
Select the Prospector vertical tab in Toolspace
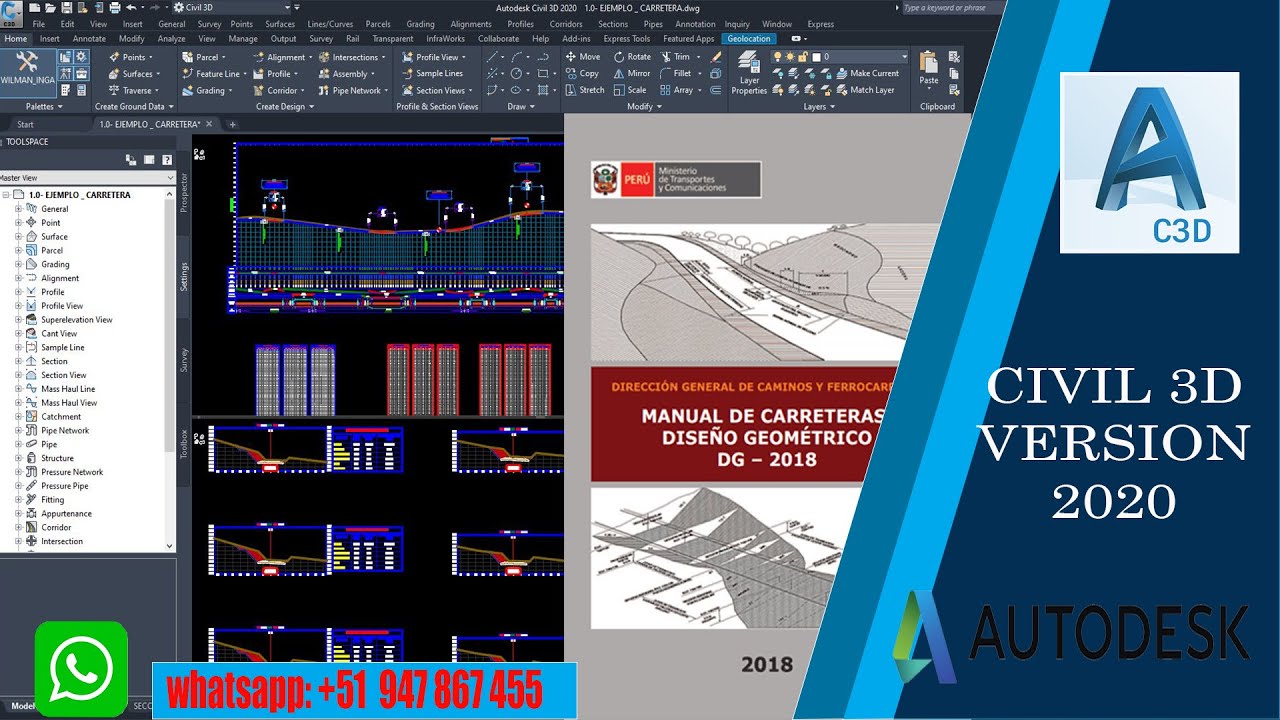point(184,192)
